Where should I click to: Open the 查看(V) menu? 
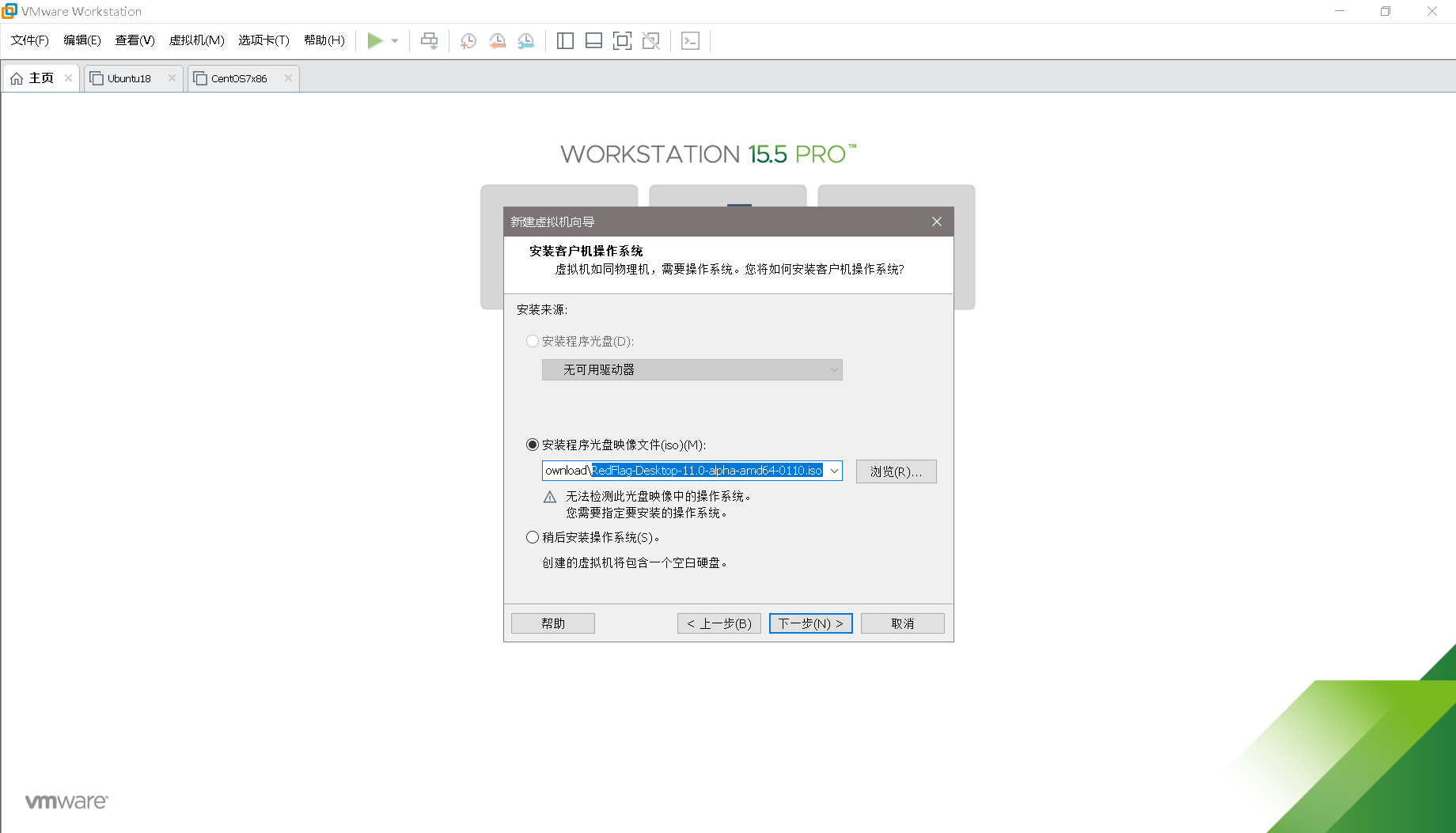tap(135, 40)
